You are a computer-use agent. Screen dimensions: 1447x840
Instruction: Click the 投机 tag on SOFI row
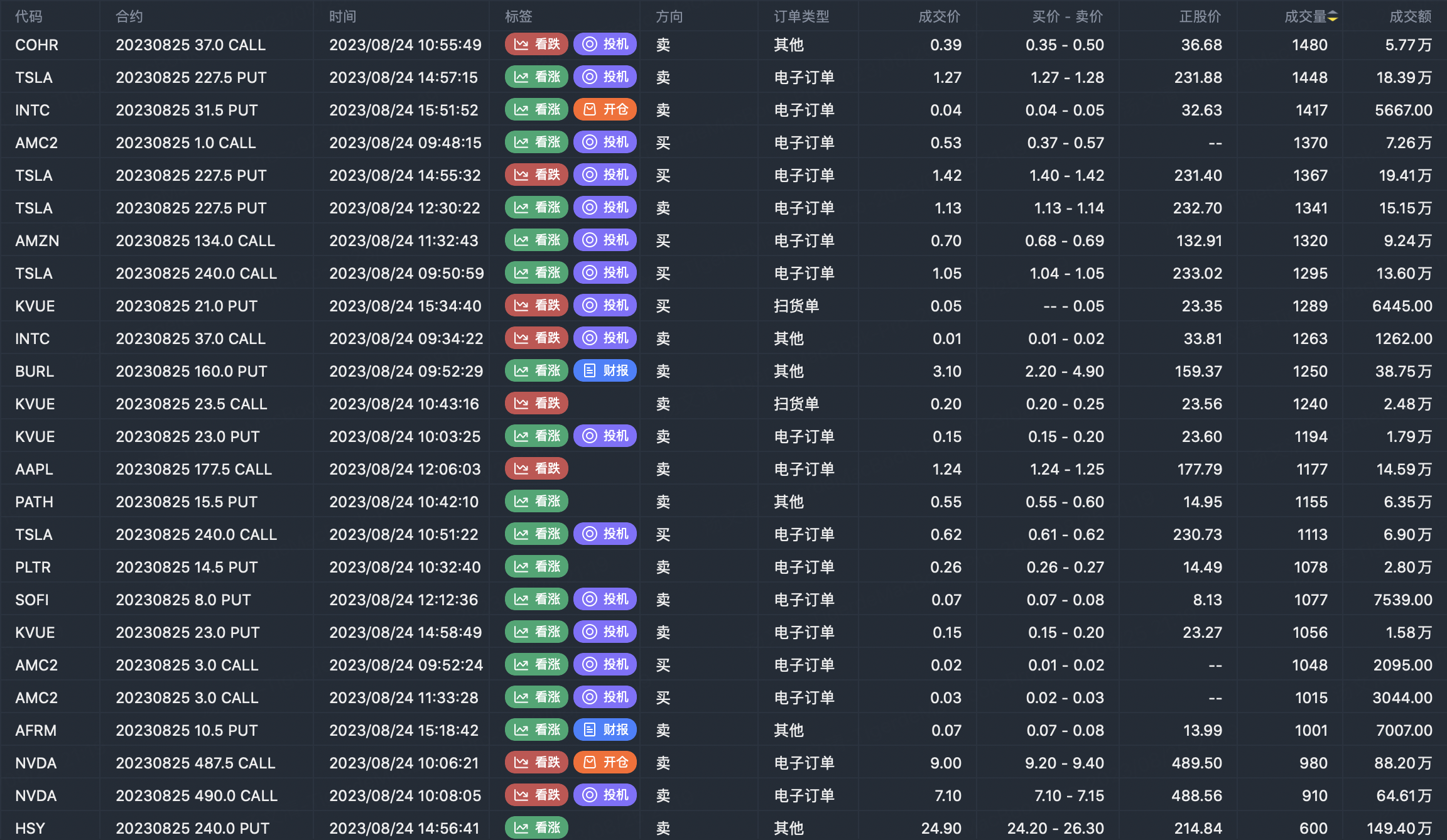coord(605,600)
